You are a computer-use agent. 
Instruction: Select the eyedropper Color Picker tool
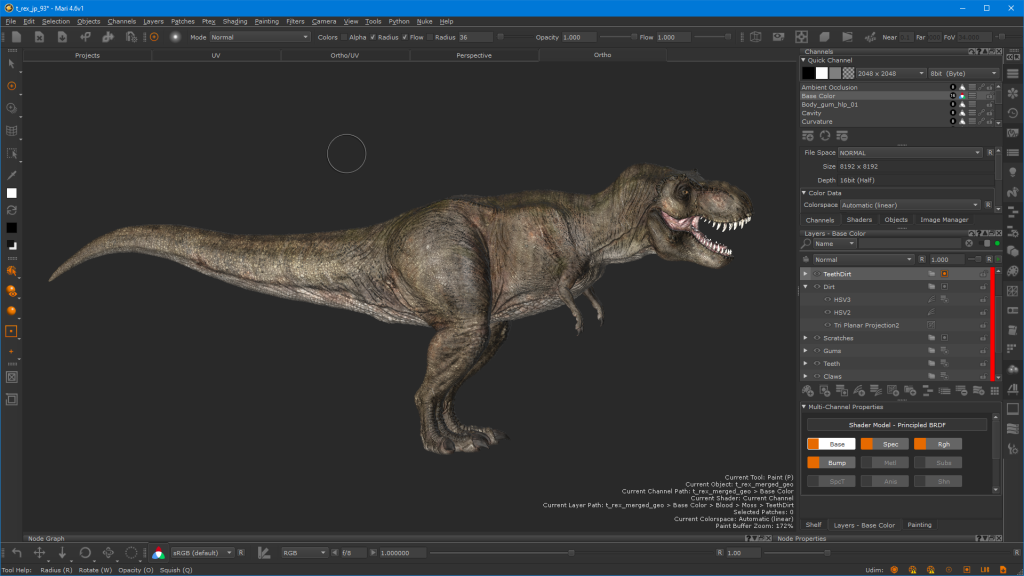click(x=12, y=174)
